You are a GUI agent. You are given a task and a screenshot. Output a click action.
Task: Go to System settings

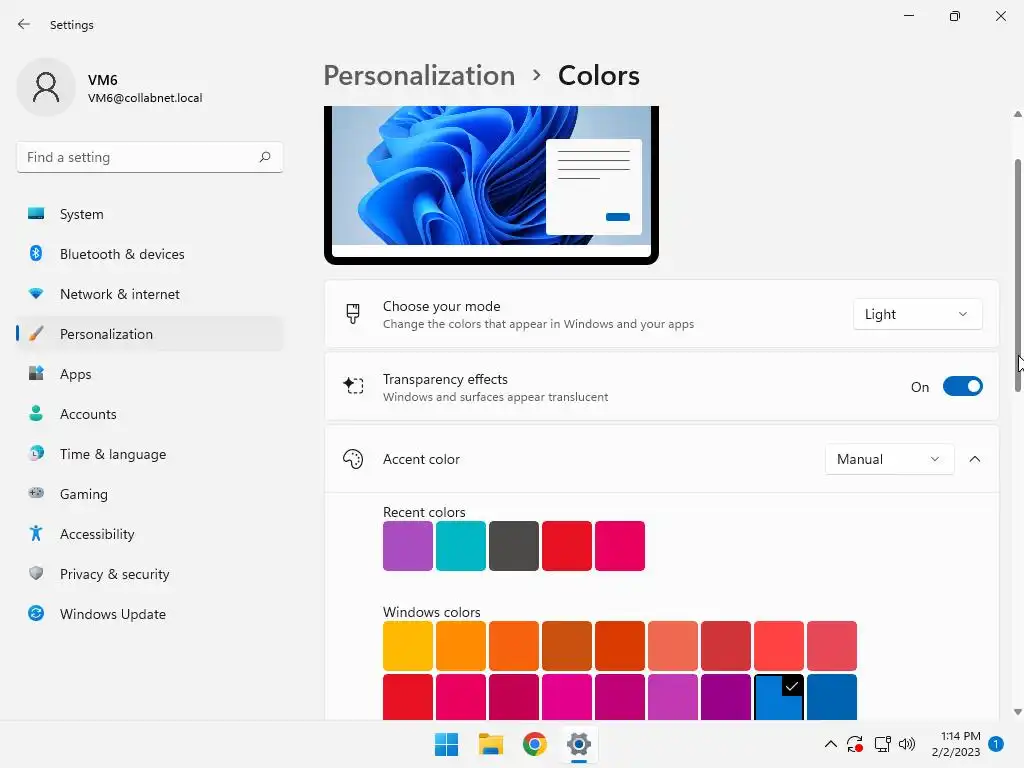[x=150, y=214]
